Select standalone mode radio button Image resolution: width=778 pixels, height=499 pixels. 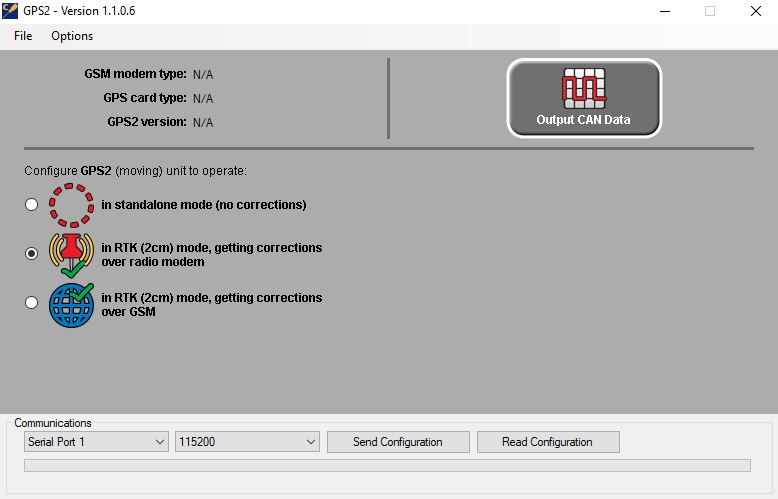(x=32, y=205)
